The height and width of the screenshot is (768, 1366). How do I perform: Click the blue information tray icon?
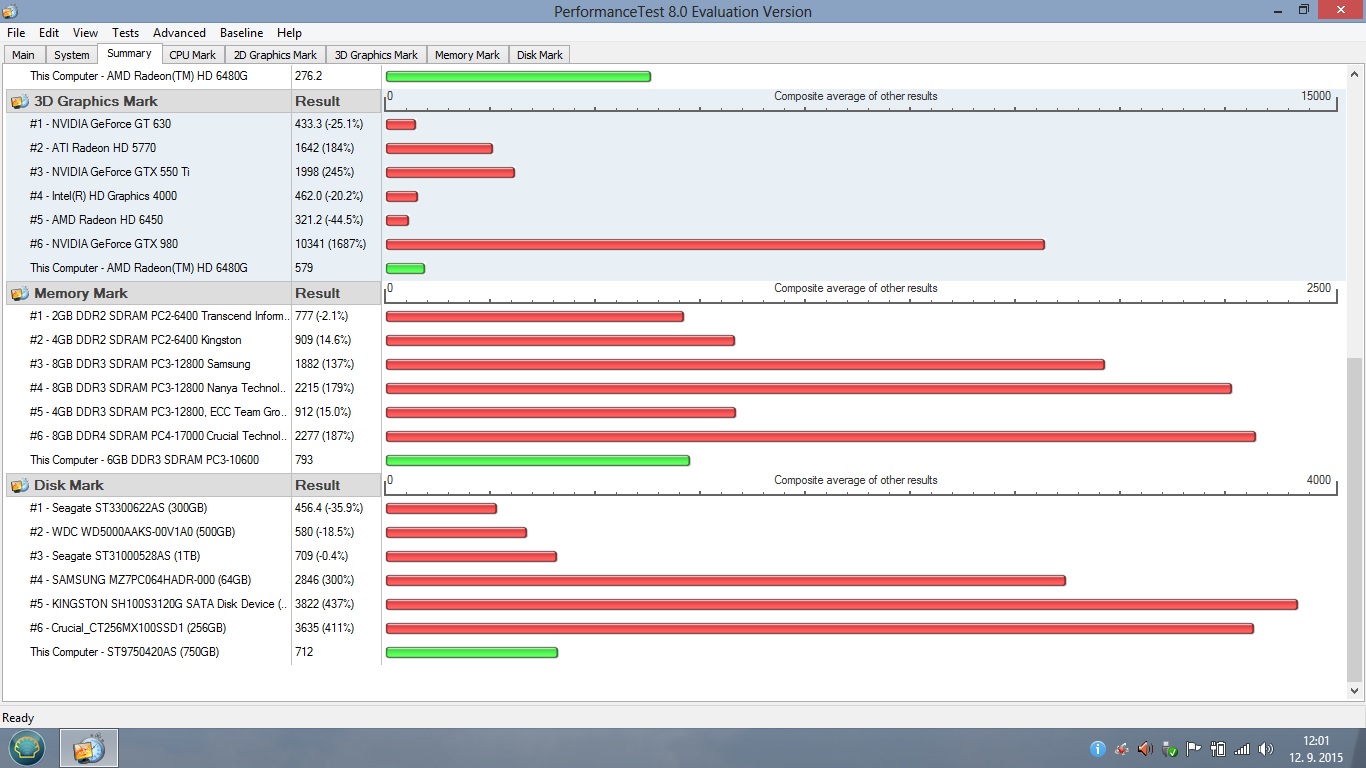[x=1097, y=748]
